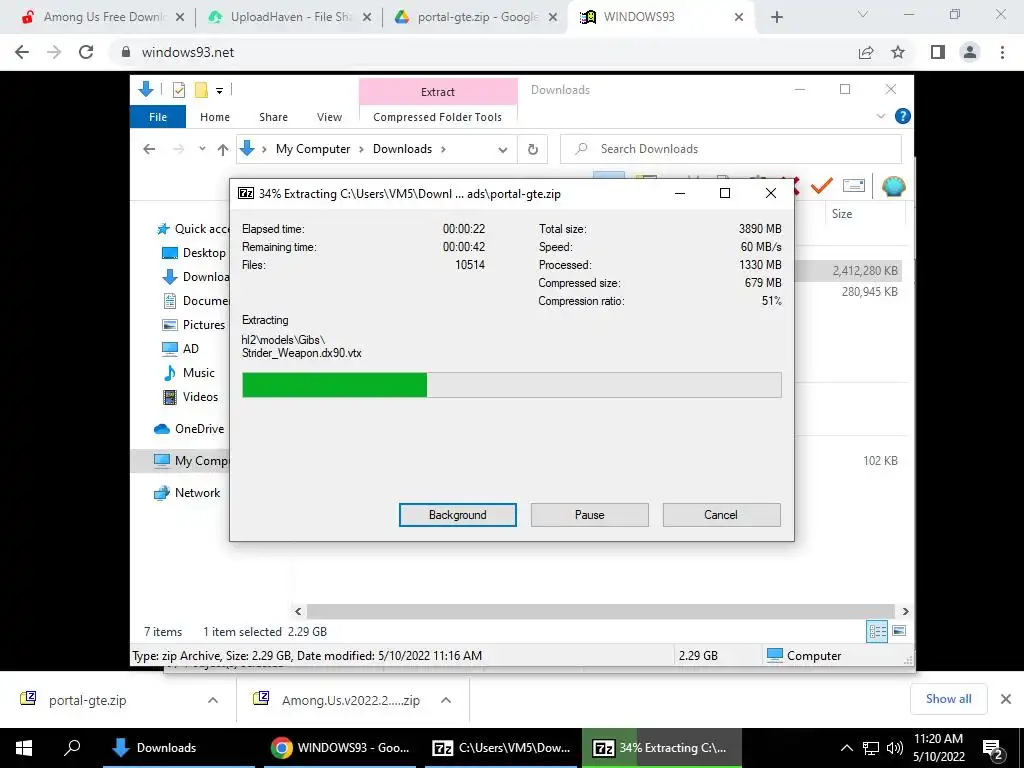Screen dimensions: 1024x768
Task: Click Show all downloads button
Action: 948,699
